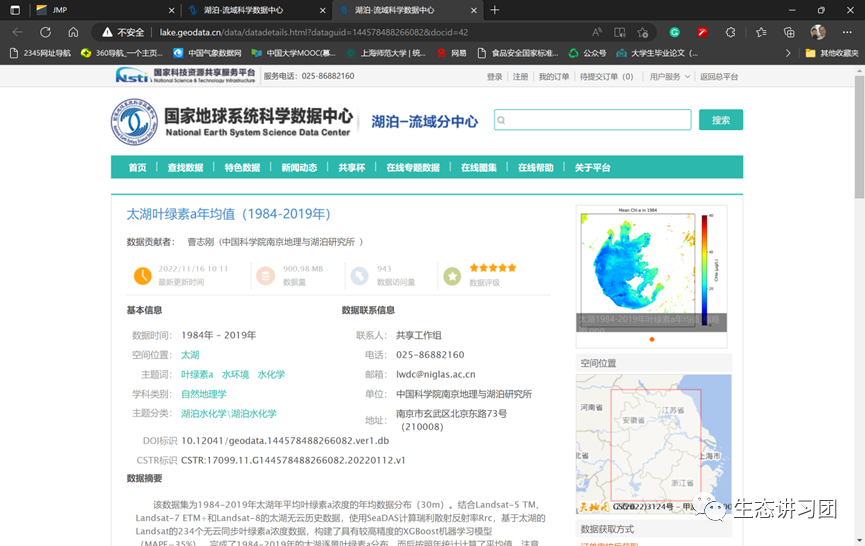The width and height of the screenshot is (865, 546).
Task: Open the 中国大学MOOC bookmark
Action: coord(293,53)
